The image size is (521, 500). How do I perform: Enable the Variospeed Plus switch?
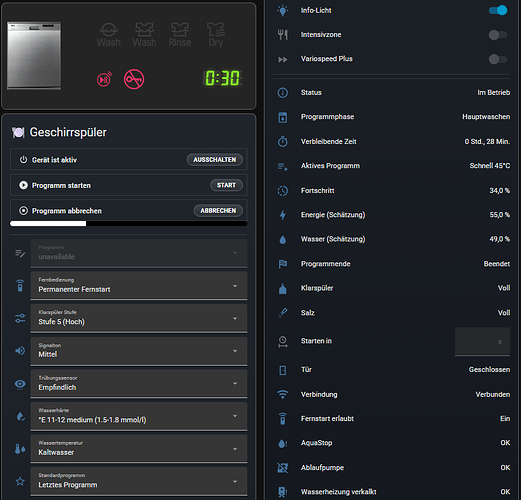click(x=498, y=59)
